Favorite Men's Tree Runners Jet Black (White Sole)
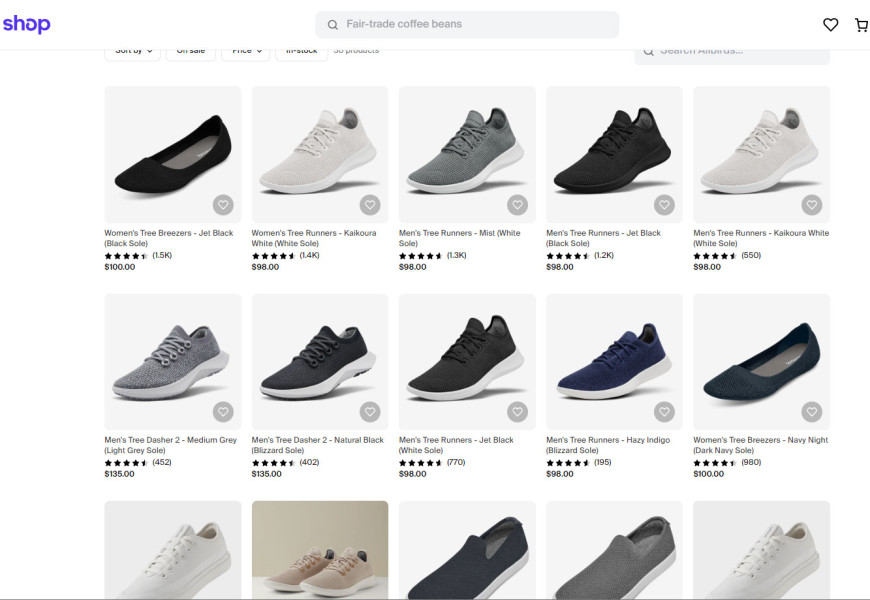The height and width of the screenshot is (600, 870). pos(517,412)
